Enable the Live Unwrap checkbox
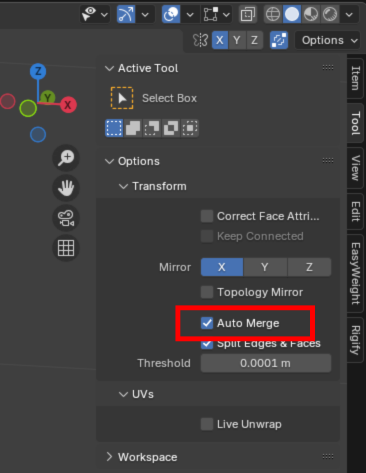The width and height of the screenshot is (366, 473). (x=207, y=424)
